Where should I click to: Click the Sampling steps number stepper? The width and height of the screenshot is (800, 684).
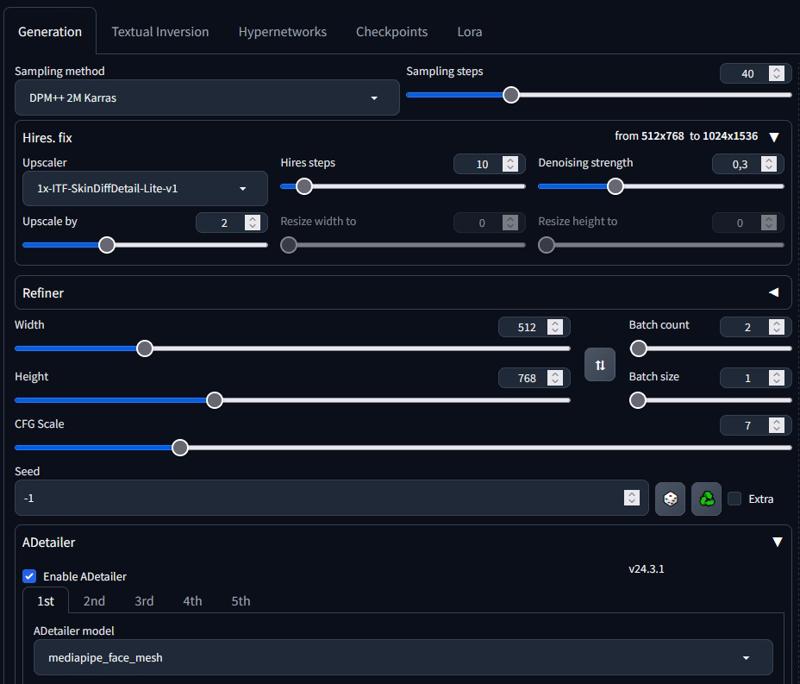777,73
